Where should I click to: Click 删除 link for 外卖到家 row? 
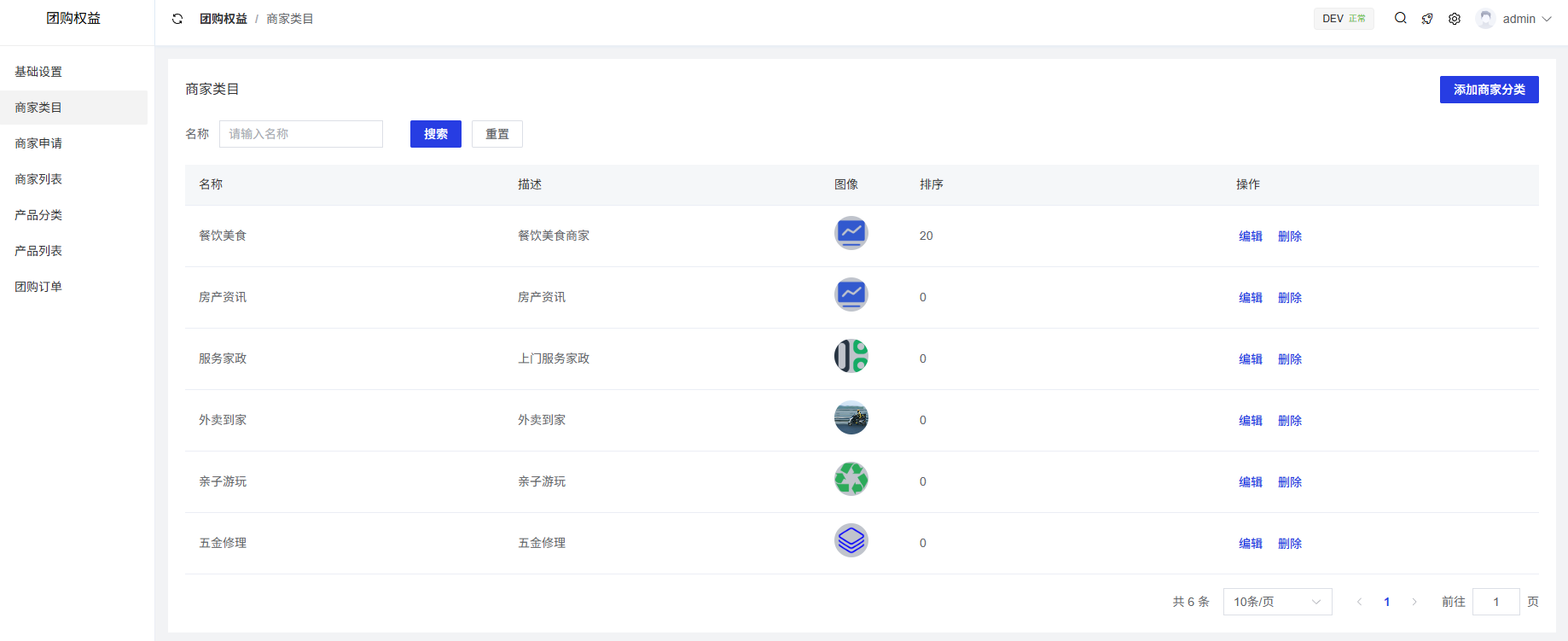pyautogui.click(x=1289, y=421)
